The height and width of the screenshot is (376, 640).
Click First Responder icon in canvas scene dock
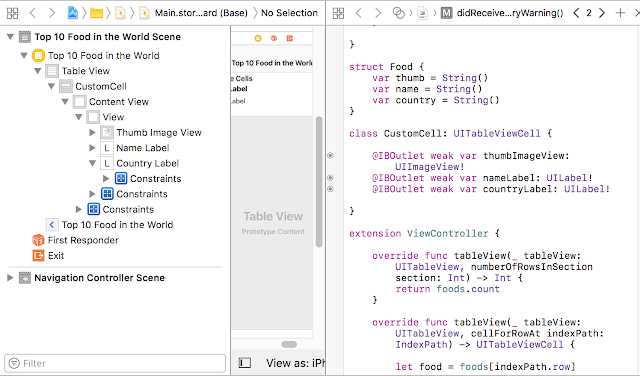coord(274,38)
